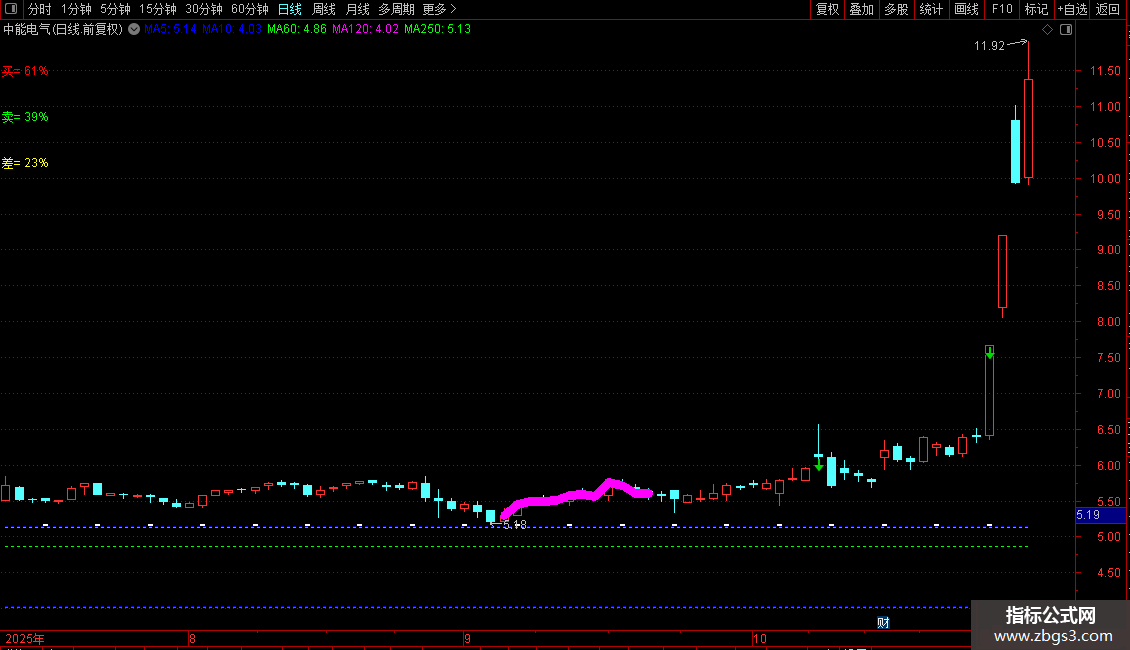Click the 叠加 overlay button
Screen dimensions: 1130x650
861,9
